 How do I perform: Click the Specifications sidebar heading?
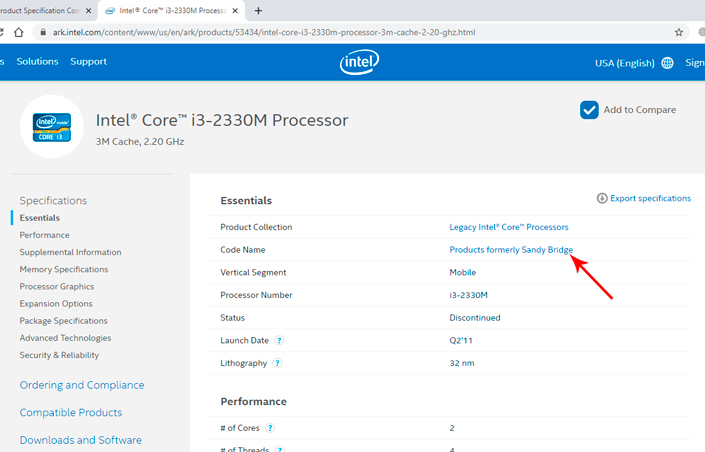point(53,201)
